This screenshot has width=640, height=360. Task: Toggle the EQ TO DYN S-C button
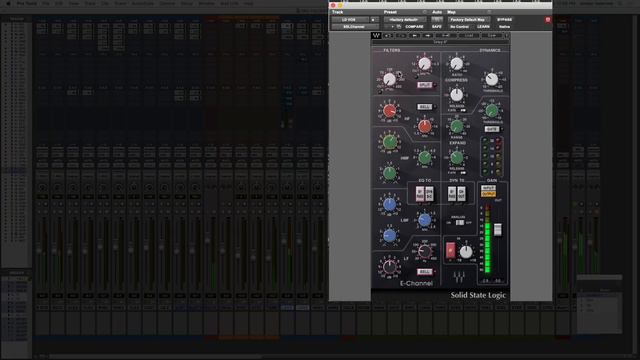[x=429, y=194]
